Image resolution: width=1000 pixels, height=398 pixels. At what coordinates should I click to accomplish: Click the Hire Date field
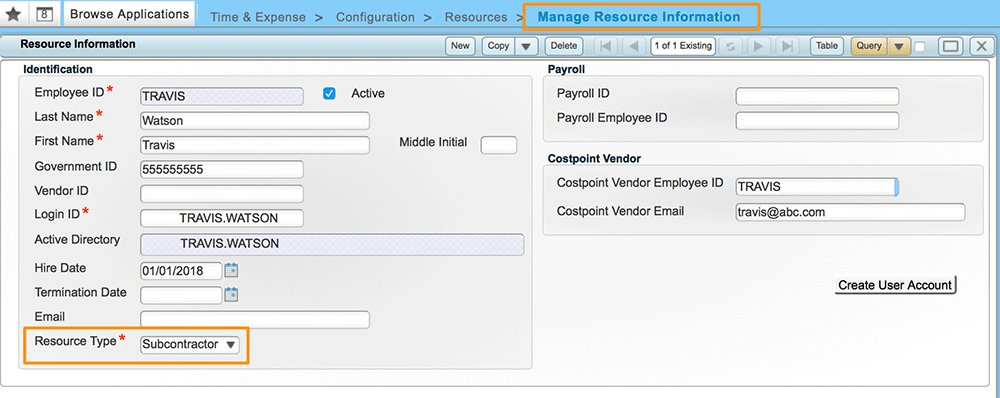coord(181,270)
